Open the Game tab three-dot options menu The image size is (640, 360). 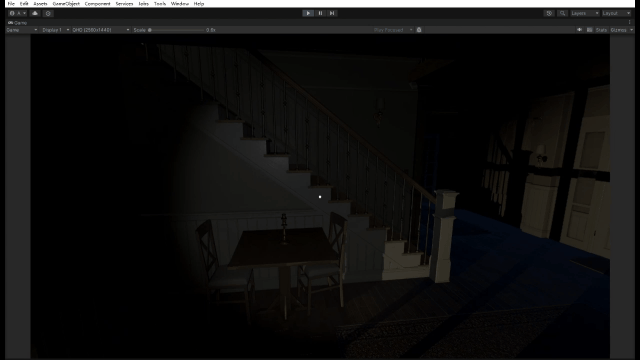(x=630, y=23)
